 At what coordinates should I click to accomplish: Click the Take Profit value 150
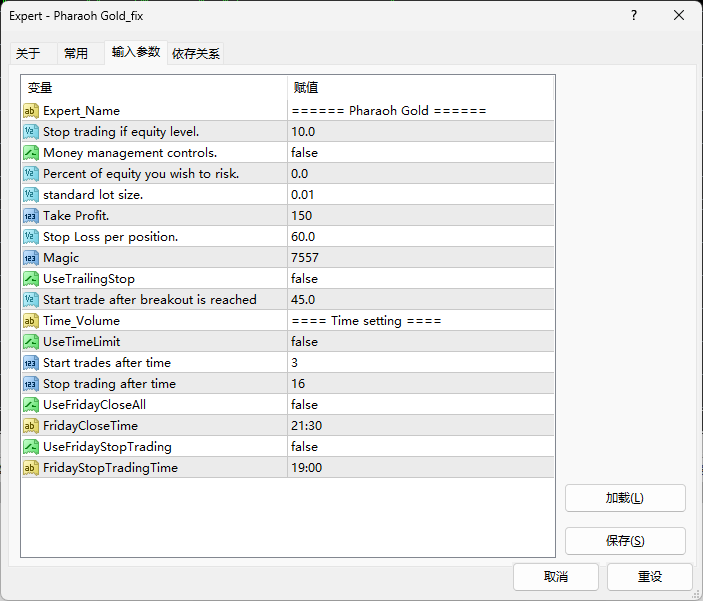click(x=301, y=216)
